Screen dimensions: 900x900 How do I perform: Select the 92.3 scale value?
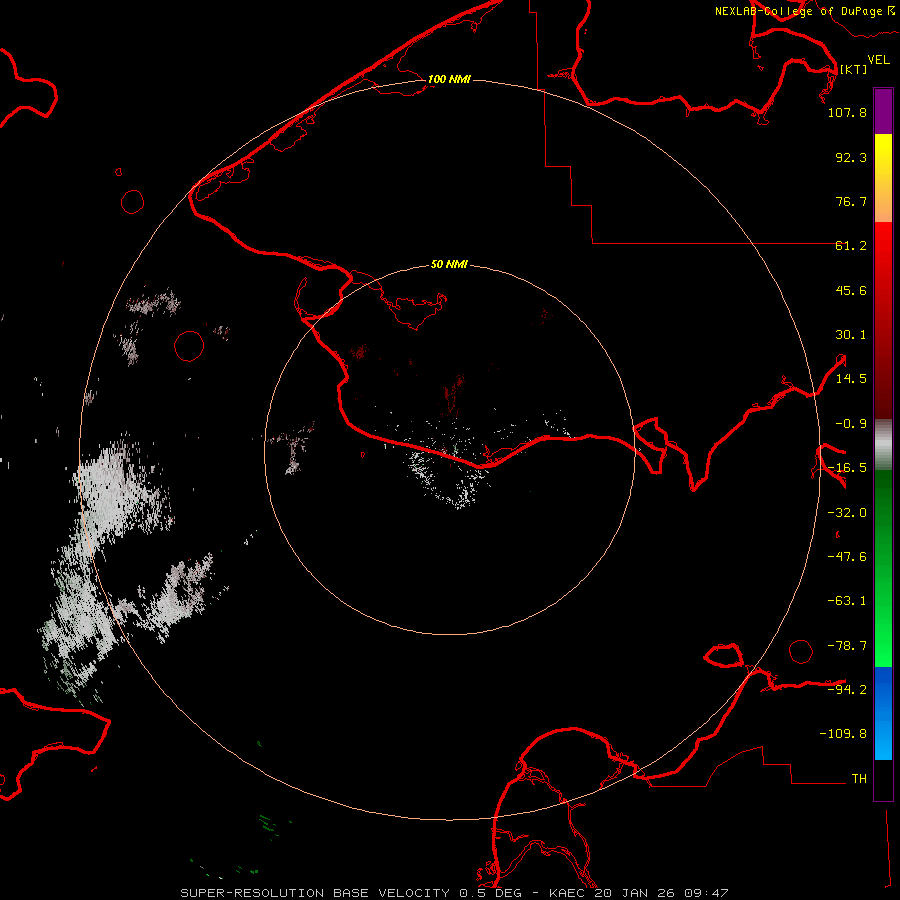coord(851,157)
